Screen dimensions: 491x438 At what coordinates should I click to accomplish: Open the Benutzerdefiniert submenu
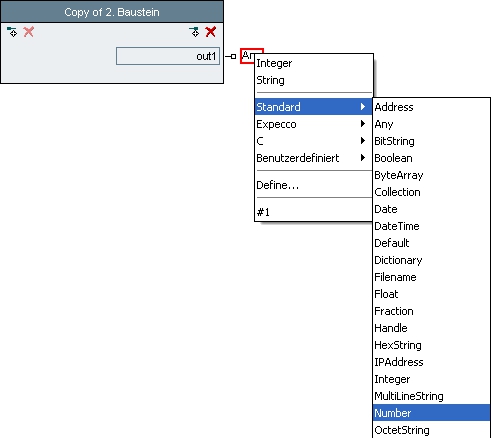(313, 158)
